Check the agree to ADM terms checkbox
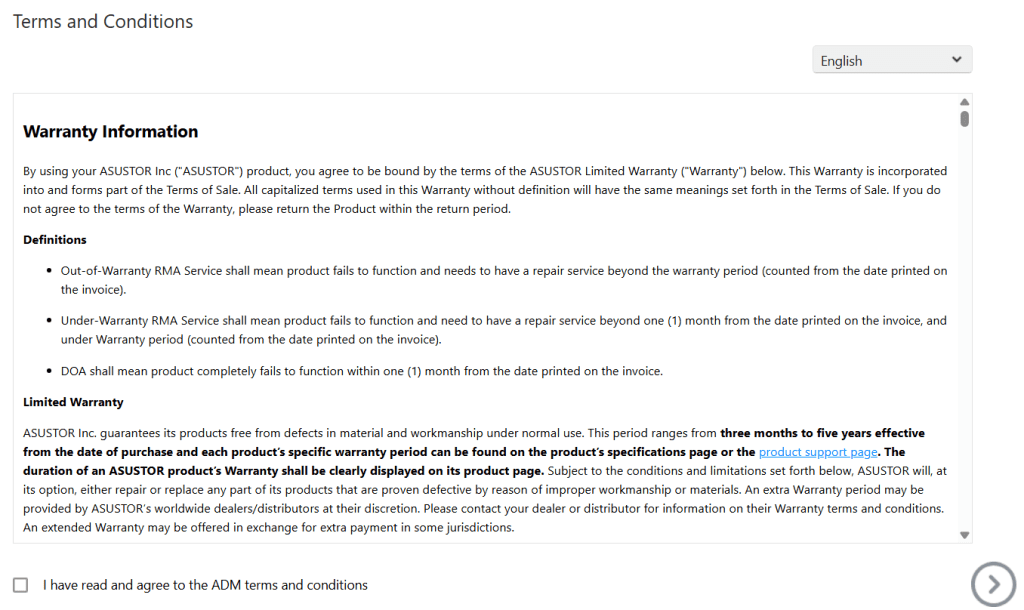This screenshot has height=610, width=1024. pos(21,585)
